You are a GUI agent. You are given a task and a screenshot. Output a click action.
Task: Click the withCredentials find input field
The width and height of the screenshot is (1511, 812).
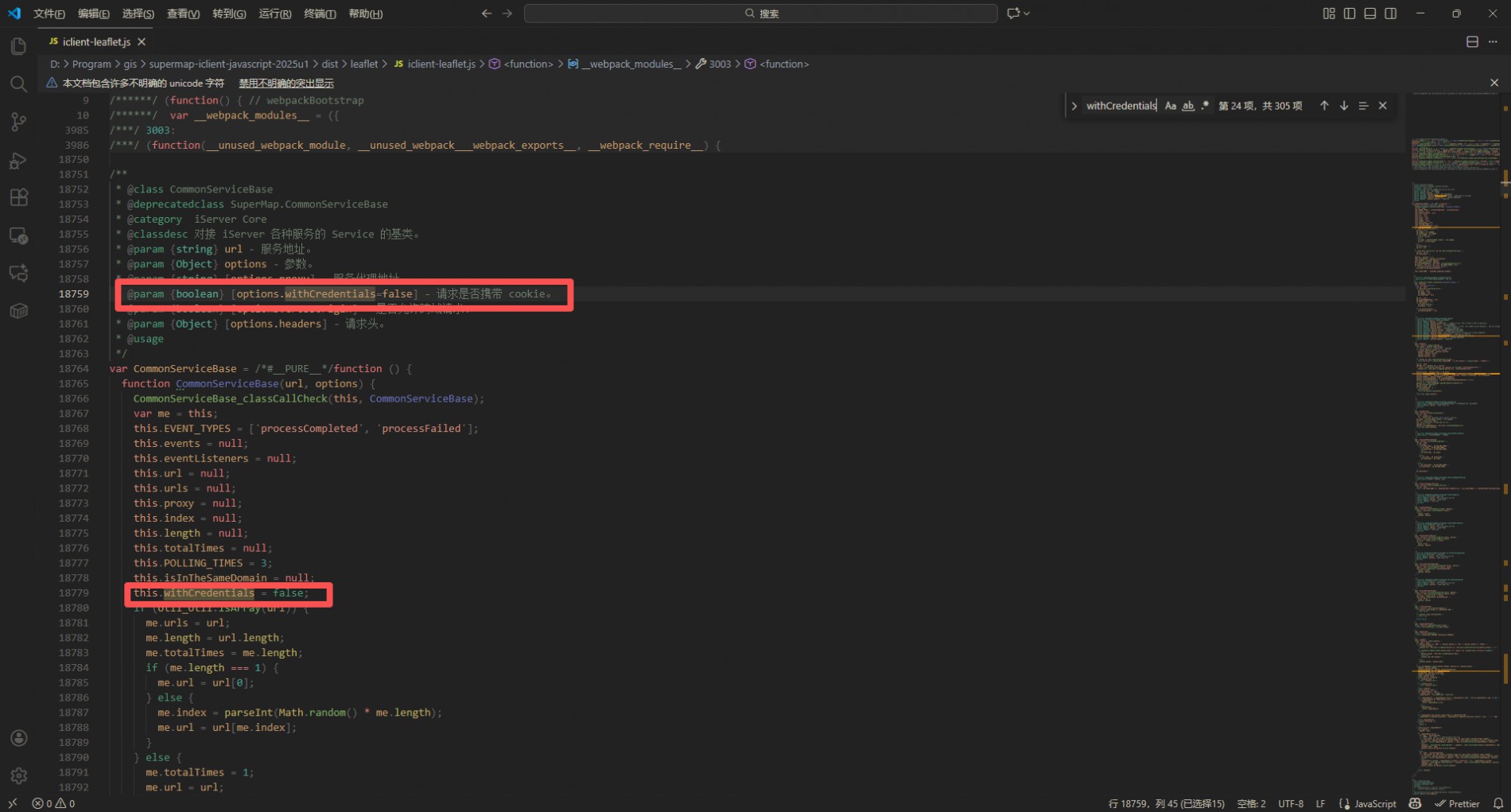[1120, 106]
